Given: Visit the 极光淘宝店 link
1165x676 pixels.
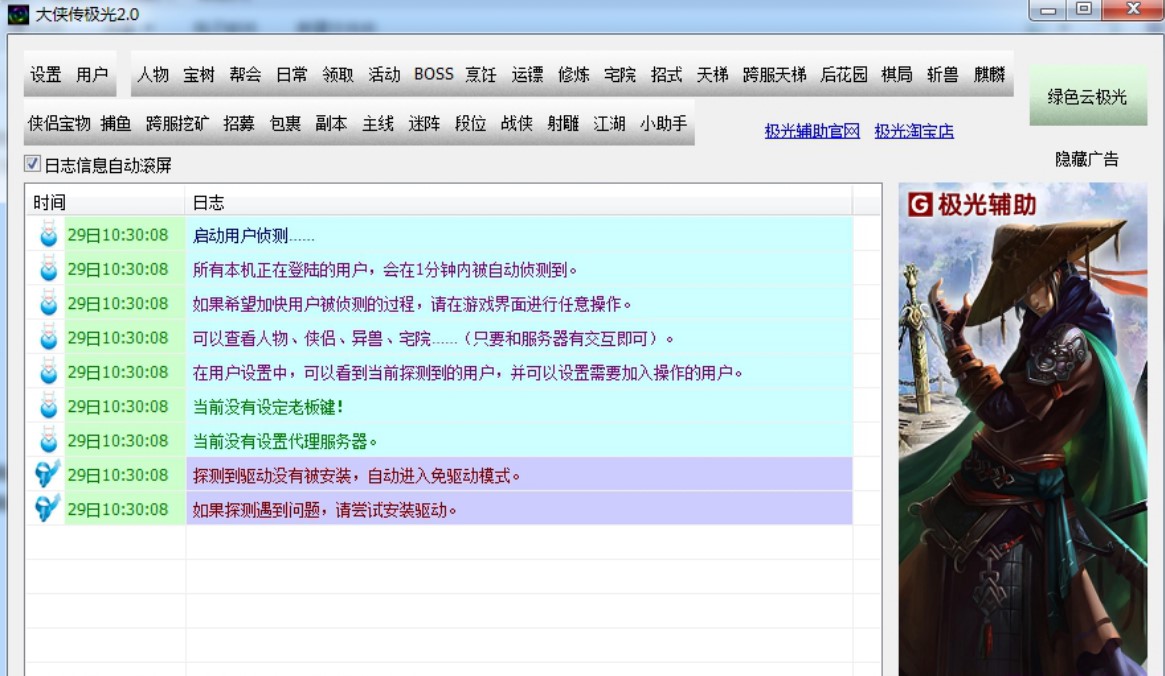Looking at the screenshot, I should pos(914,131).
